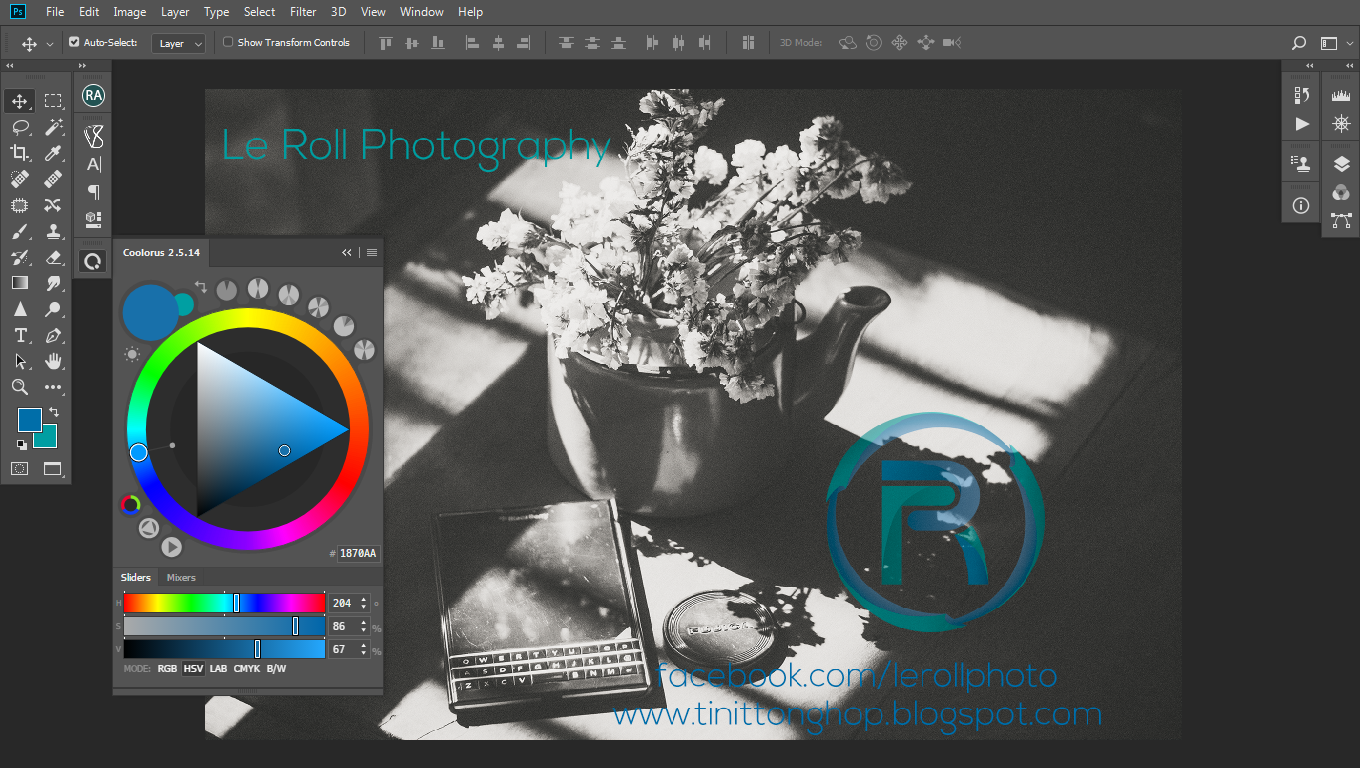The height and width of the screenshot is (768, 1360).
Task: Collapse the Coolorus panel with double arrows
Action: coord(347,253)
